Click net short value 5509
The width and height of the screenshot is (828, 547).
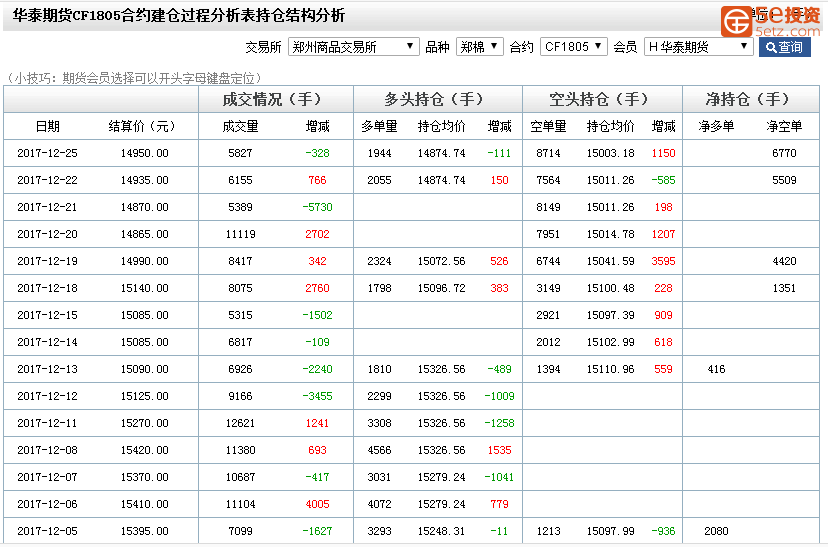tap(784, 180)
